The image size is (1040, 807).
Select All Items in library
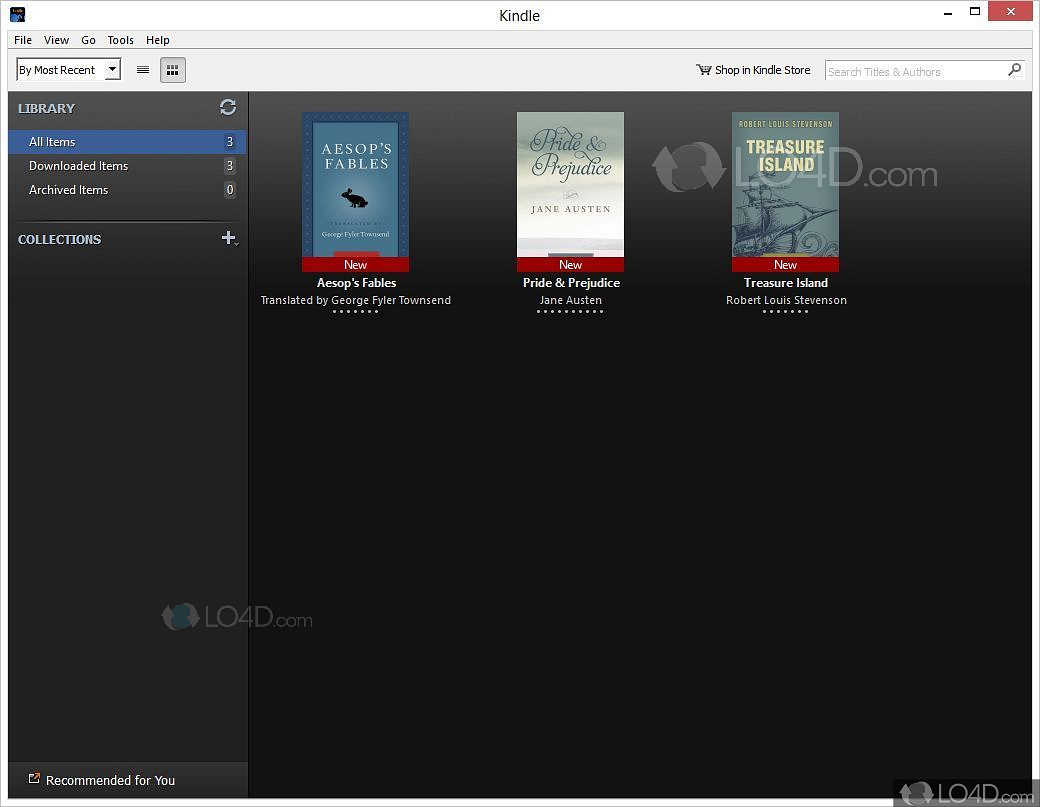click(x=127, y=142)
